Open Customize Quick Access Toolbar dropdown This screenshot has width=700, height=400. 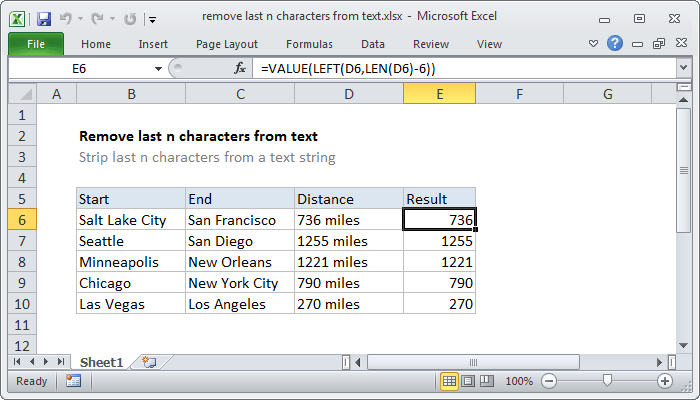click(152, 19)
